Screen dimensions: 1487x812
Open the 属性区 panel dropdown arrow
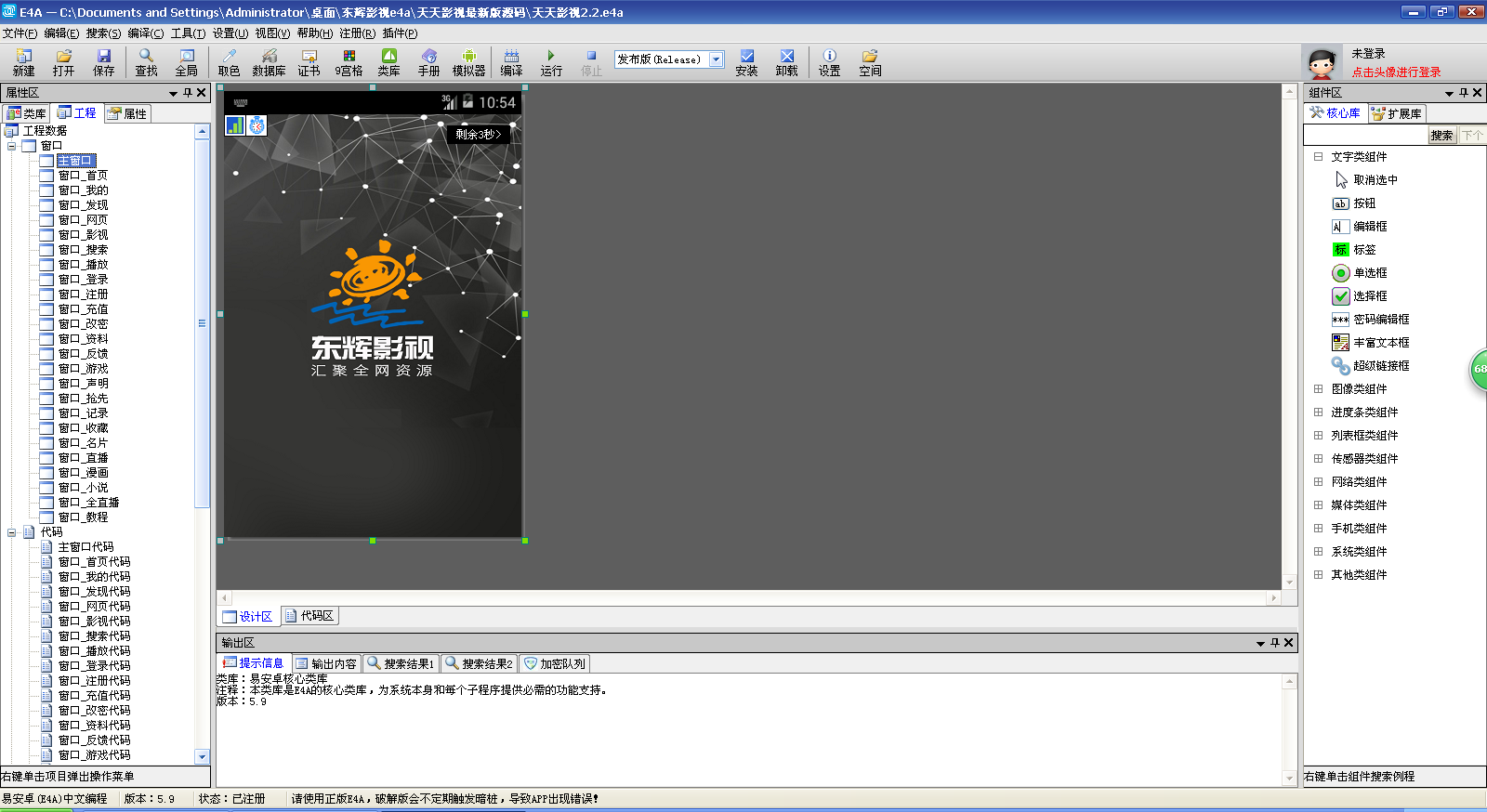tap(173, 94)
